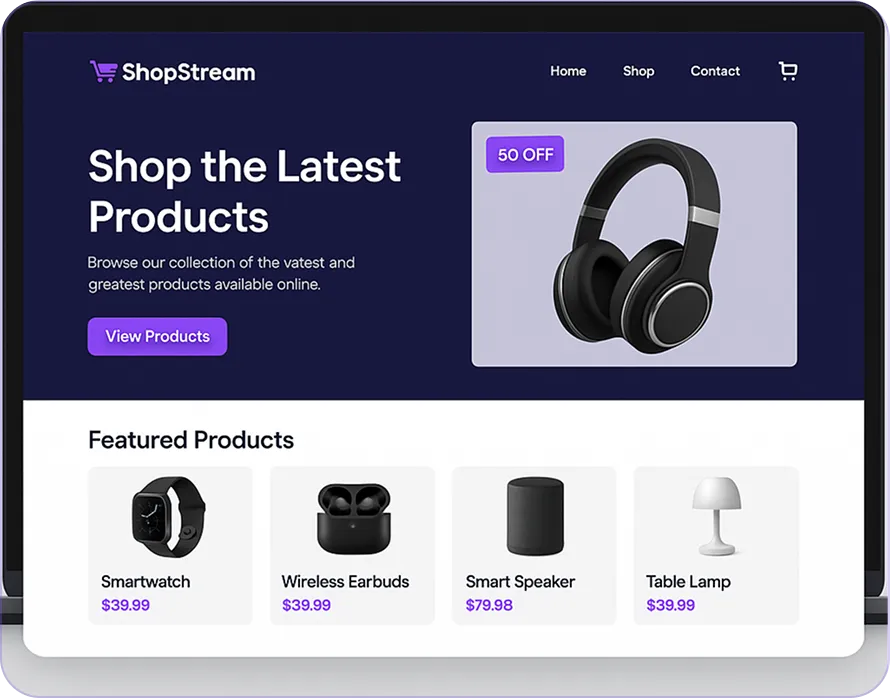Click the Wireless Earbuds product name
The width and height of the screenshot is (890, 698).
pos(345,582)
